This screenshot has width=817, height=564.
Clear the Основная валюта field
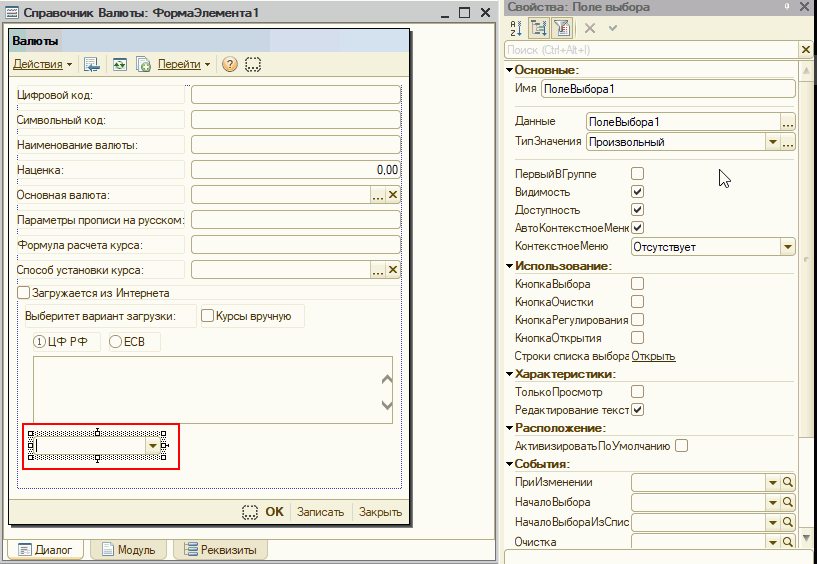click(x=393, y=195)
